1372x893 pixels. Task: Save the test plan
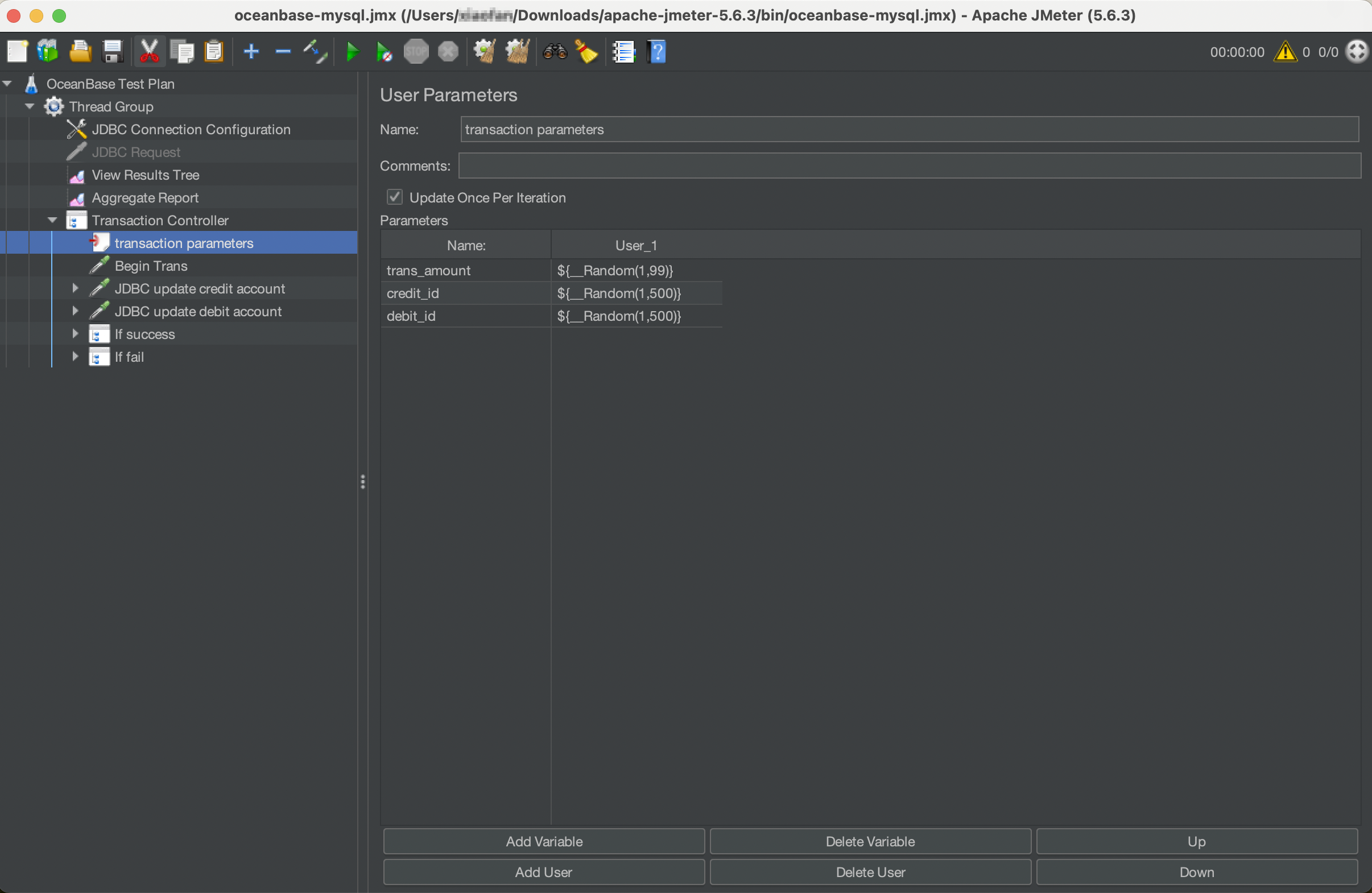[113, 51]
